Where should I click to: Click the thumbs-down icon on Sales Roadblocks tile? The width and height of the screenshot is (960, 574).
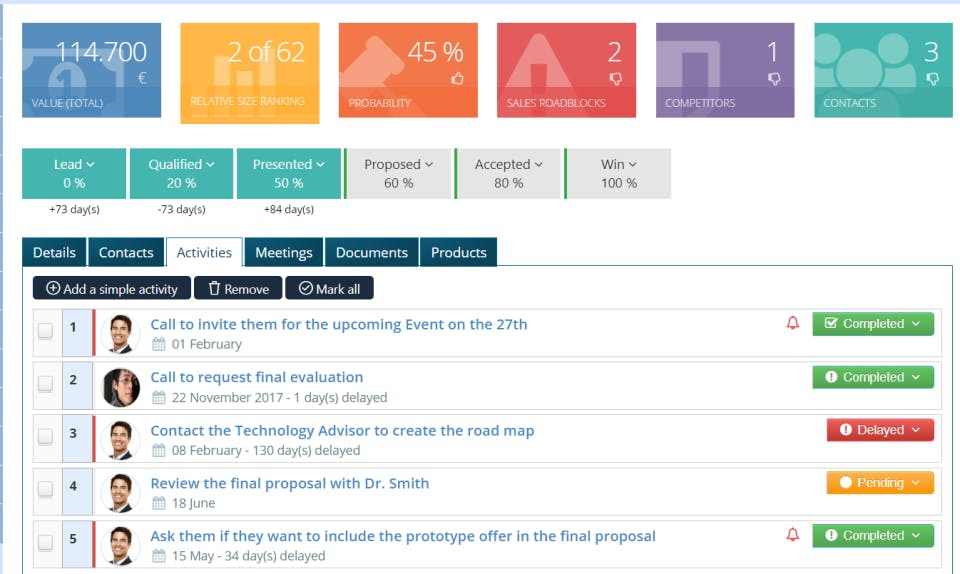tap(615, 78)
